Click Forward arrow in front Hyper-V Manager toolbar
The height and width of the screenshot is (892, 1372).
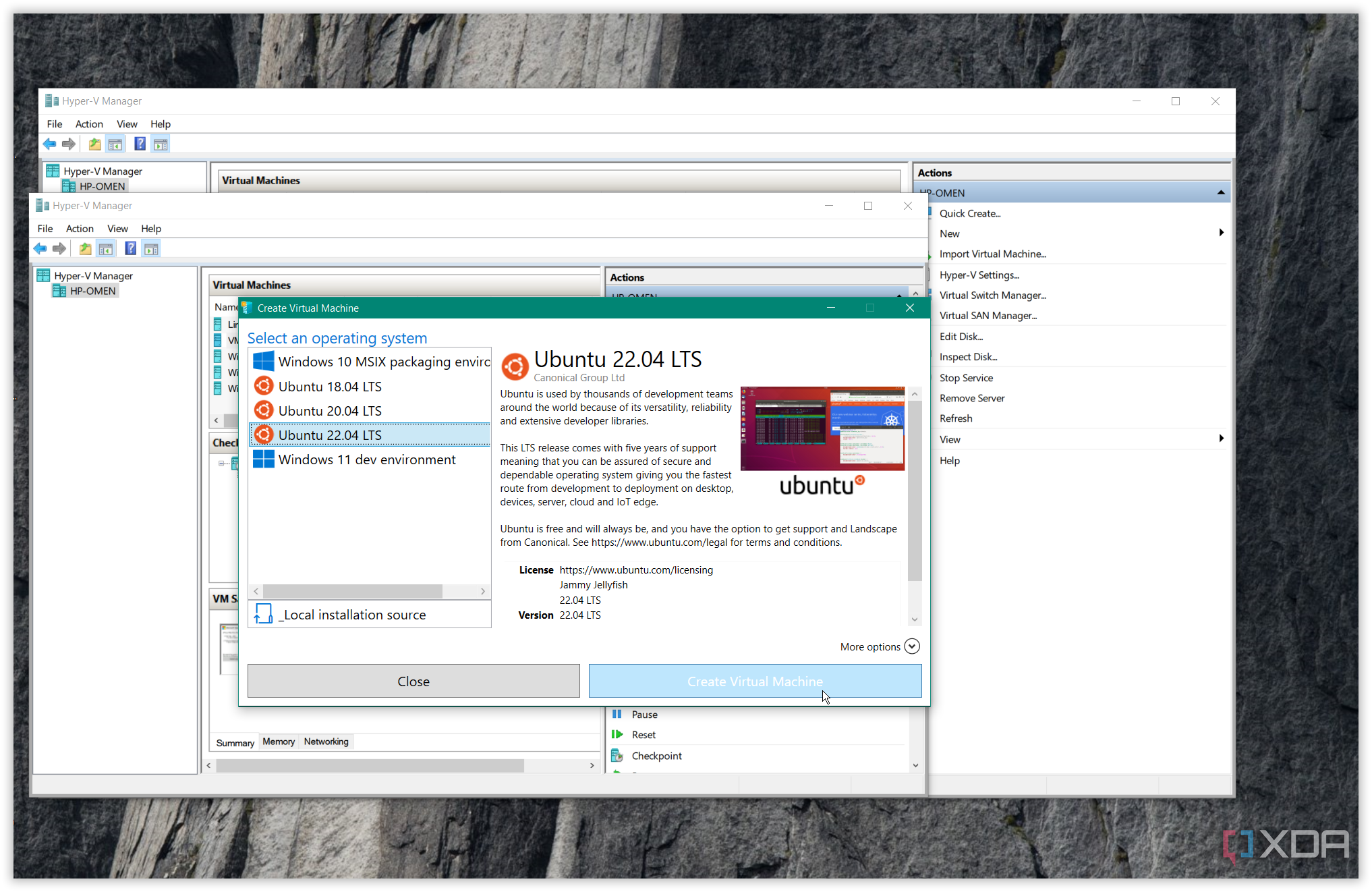pos(59,249)
